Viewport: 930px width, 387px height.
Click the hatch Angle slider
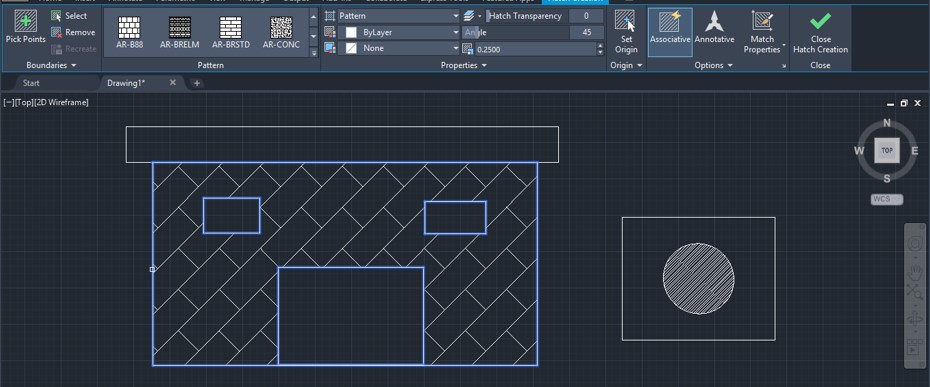pyautogui.click(x=515, y=33)
